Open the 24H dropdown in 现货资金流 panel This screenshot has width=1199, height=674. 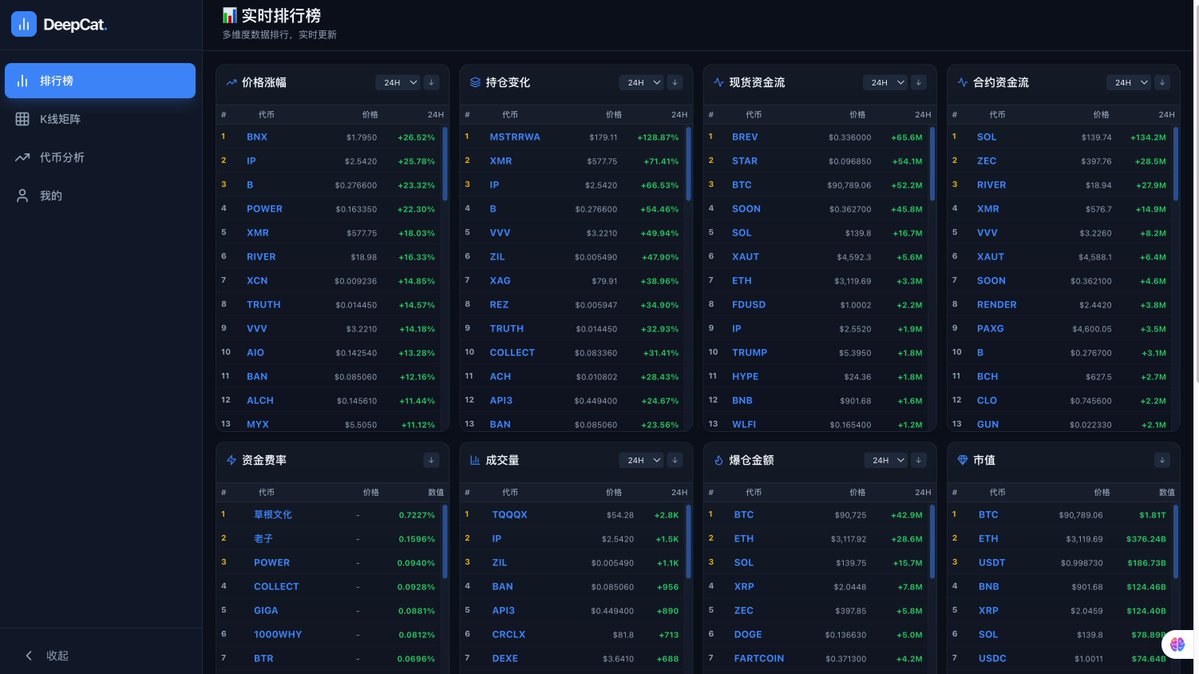coord(885,82)
